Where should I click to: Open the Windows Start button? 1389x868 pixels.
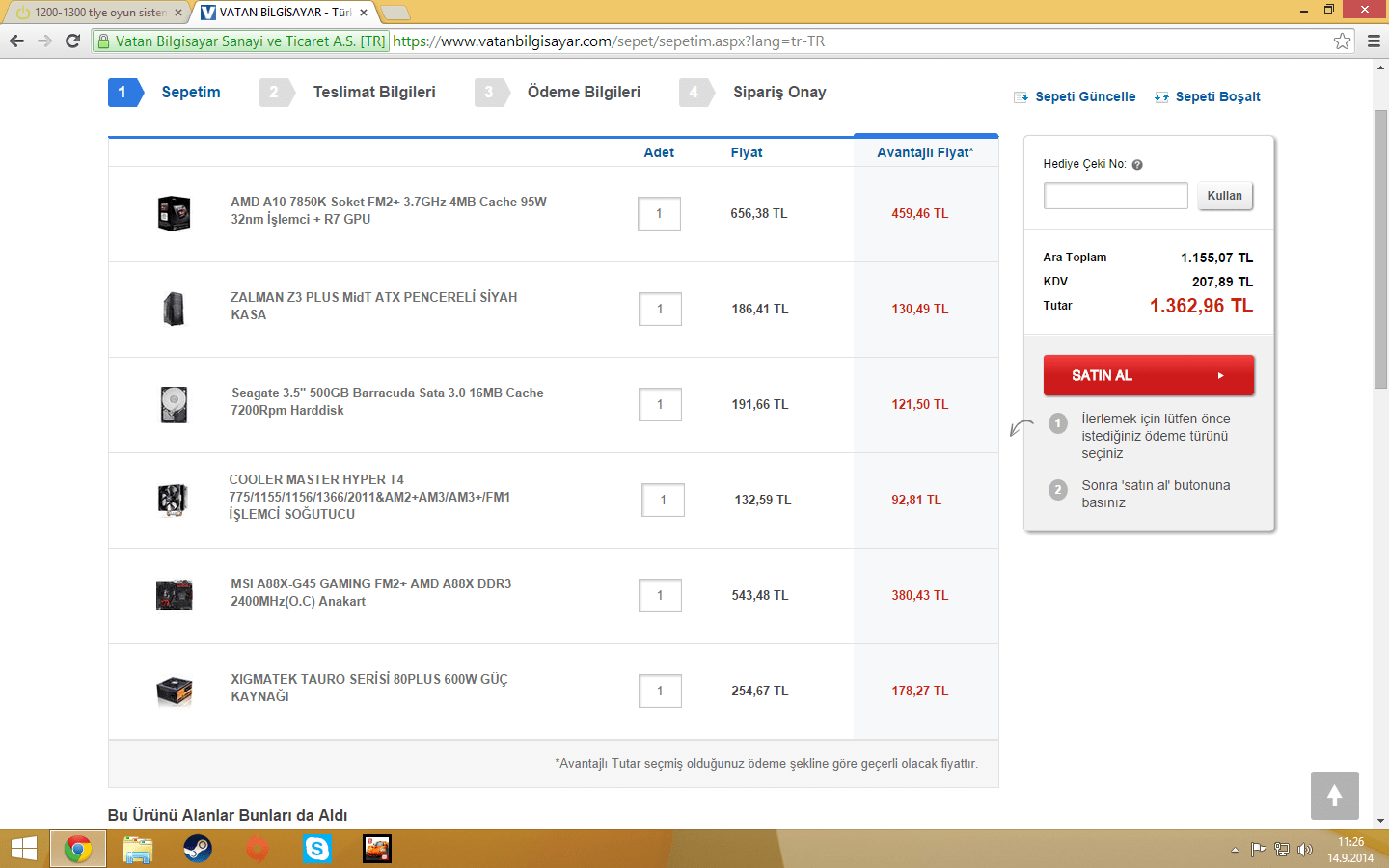[x=23, y=849]
